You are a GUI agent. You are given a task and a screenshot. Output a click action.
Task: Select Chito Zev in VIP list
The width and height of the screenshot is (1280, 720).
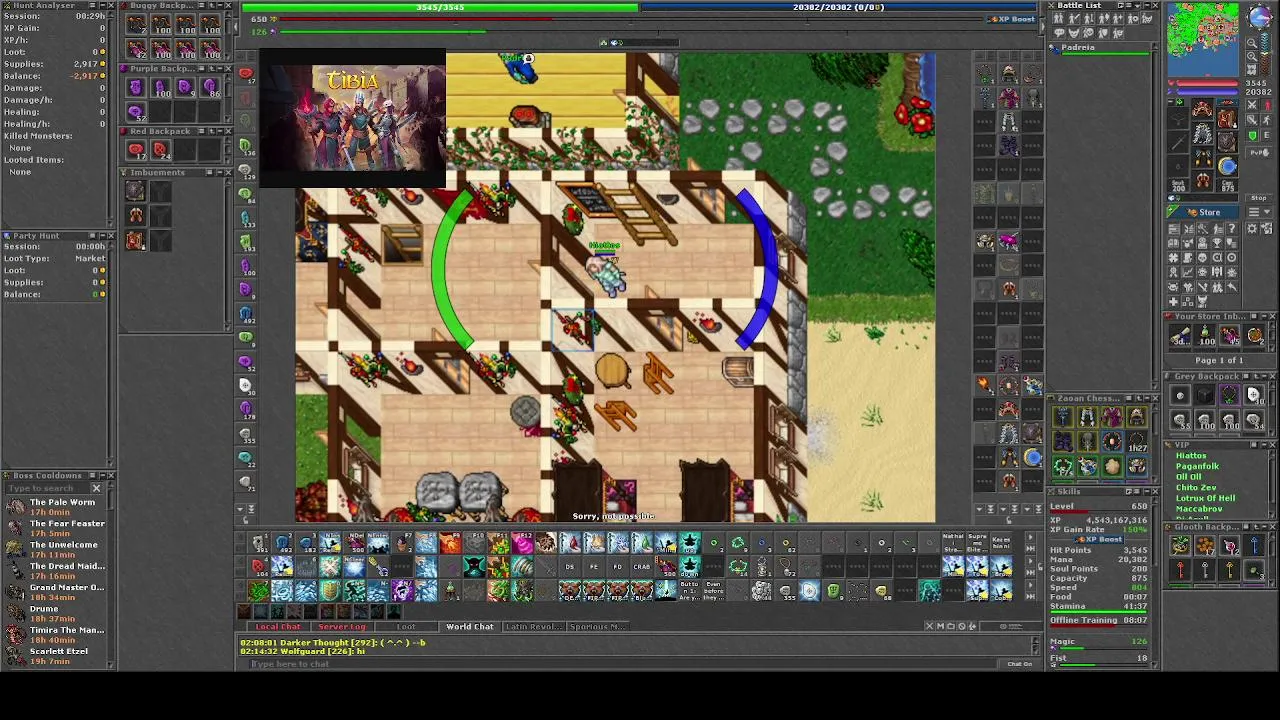(x=1196, y=488)
